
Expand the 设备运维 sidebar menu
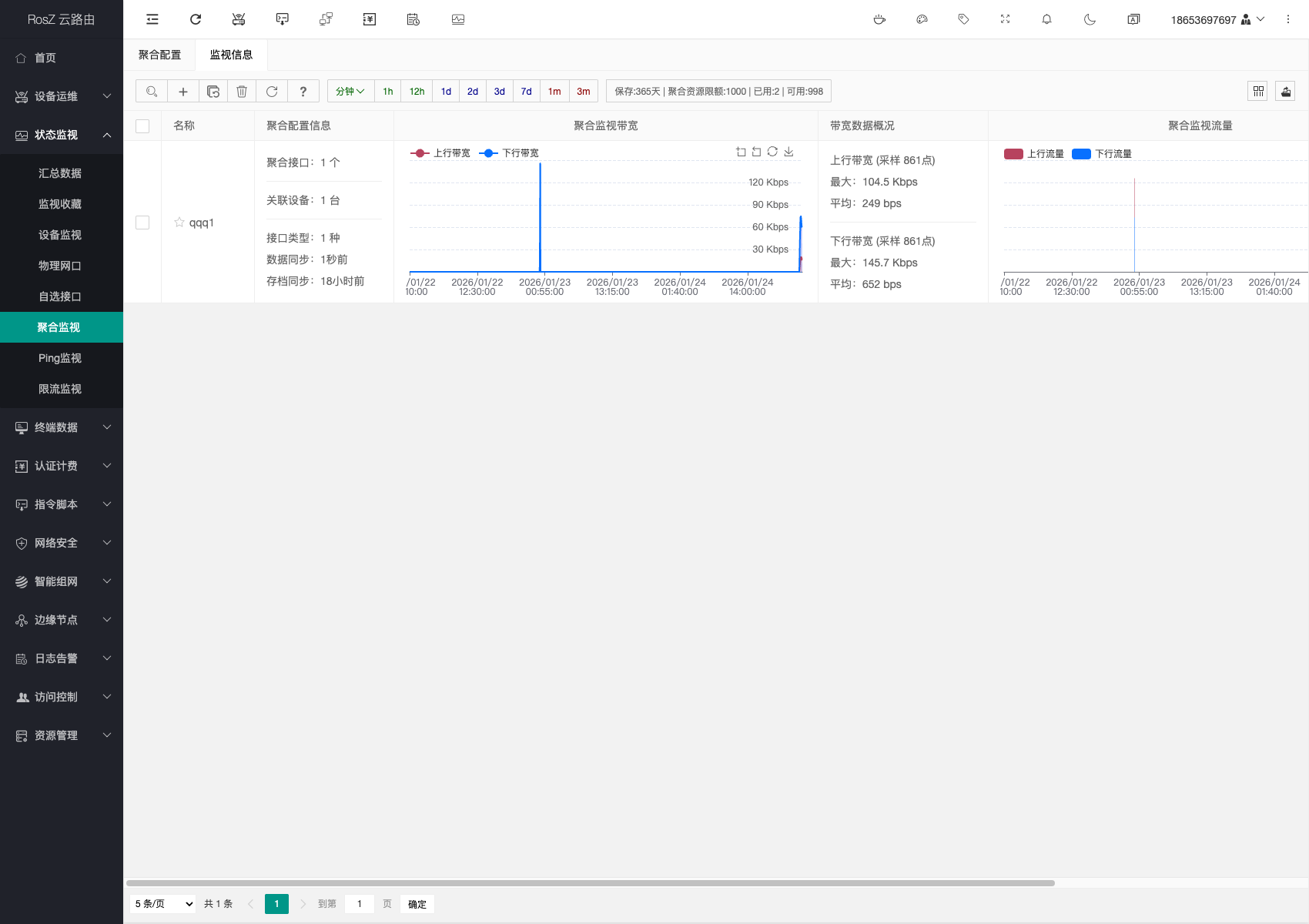click(62, 96)
